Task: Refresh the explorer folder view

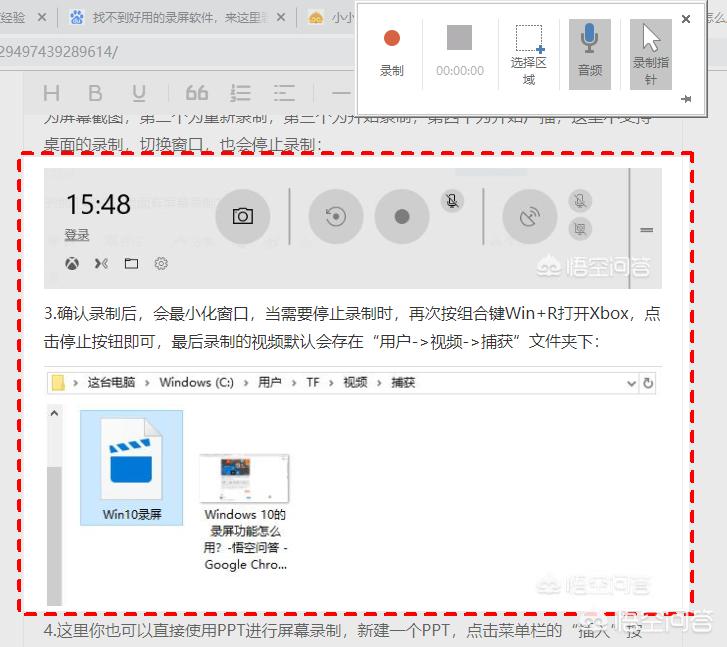Action: coord(648,383)
